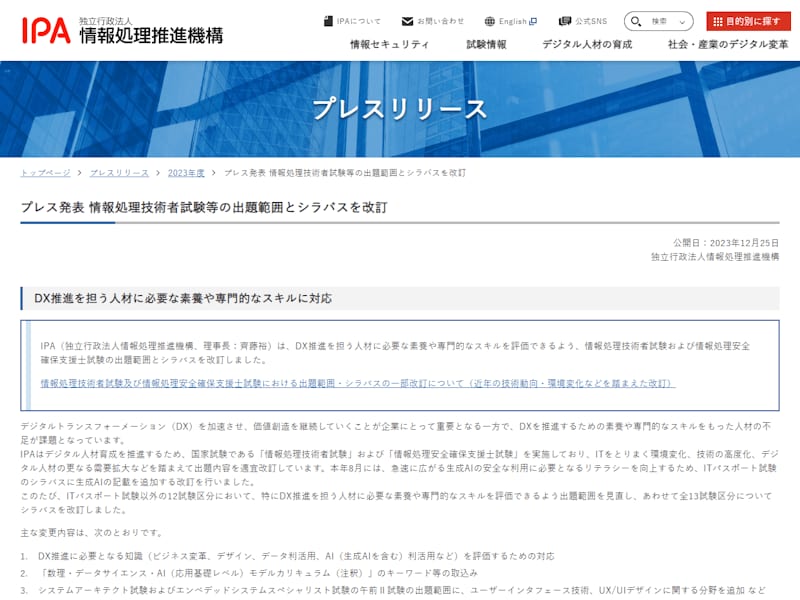Open the デジタル人材の育成 menu

[x=587, y=45]
